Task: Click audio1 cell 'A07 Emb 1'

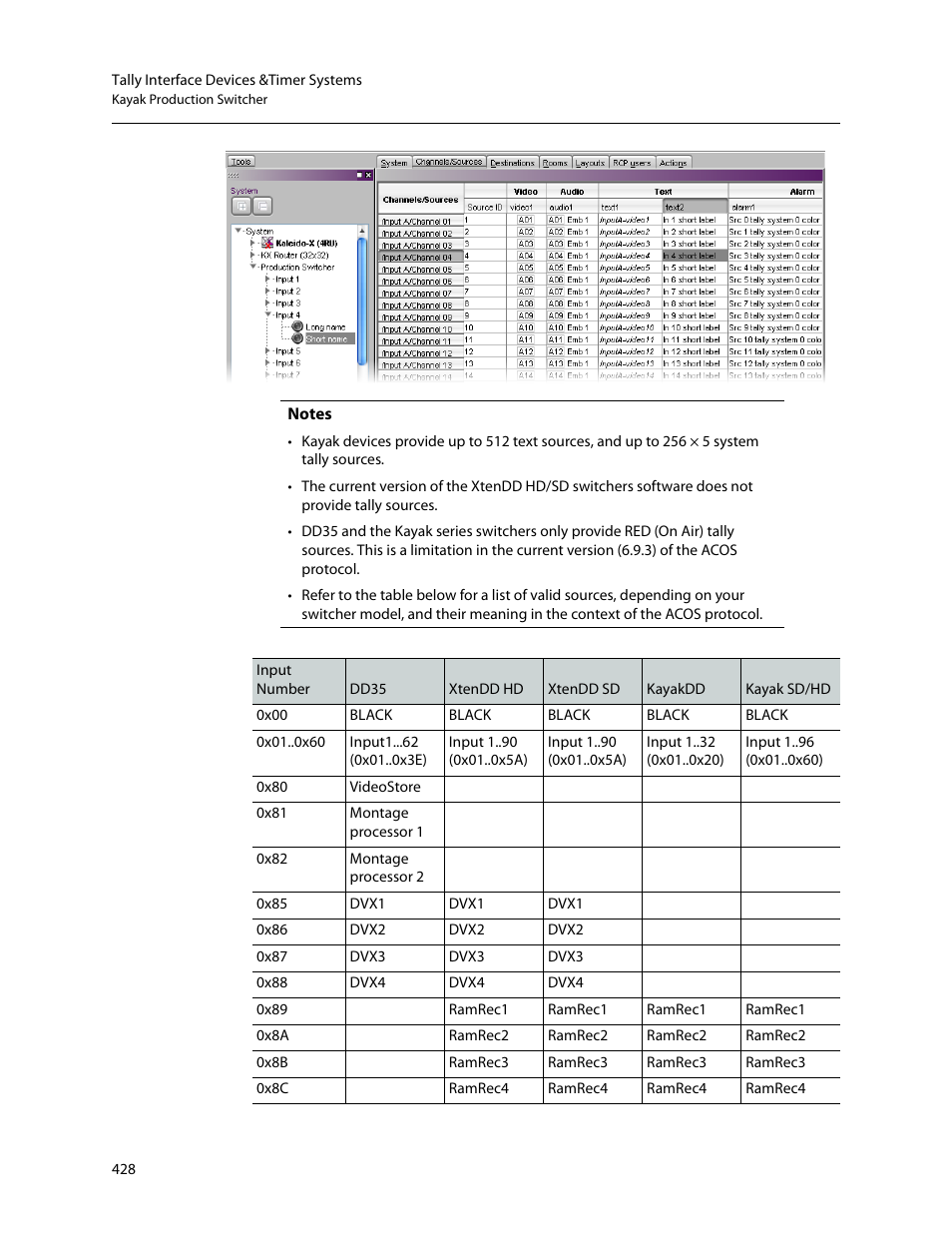Action: point(570,292)
